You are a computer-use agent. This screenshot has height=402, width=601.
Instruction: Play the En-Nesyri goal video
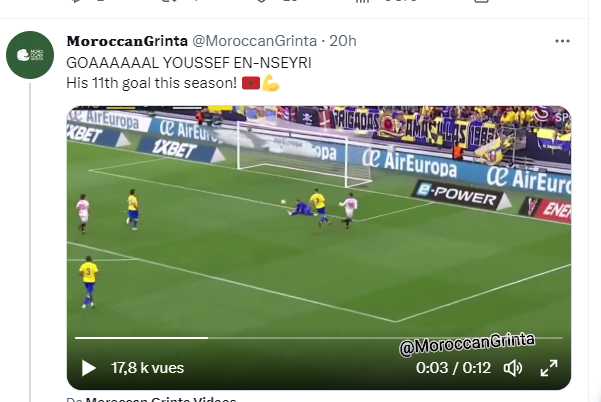(x=89, y=368)
